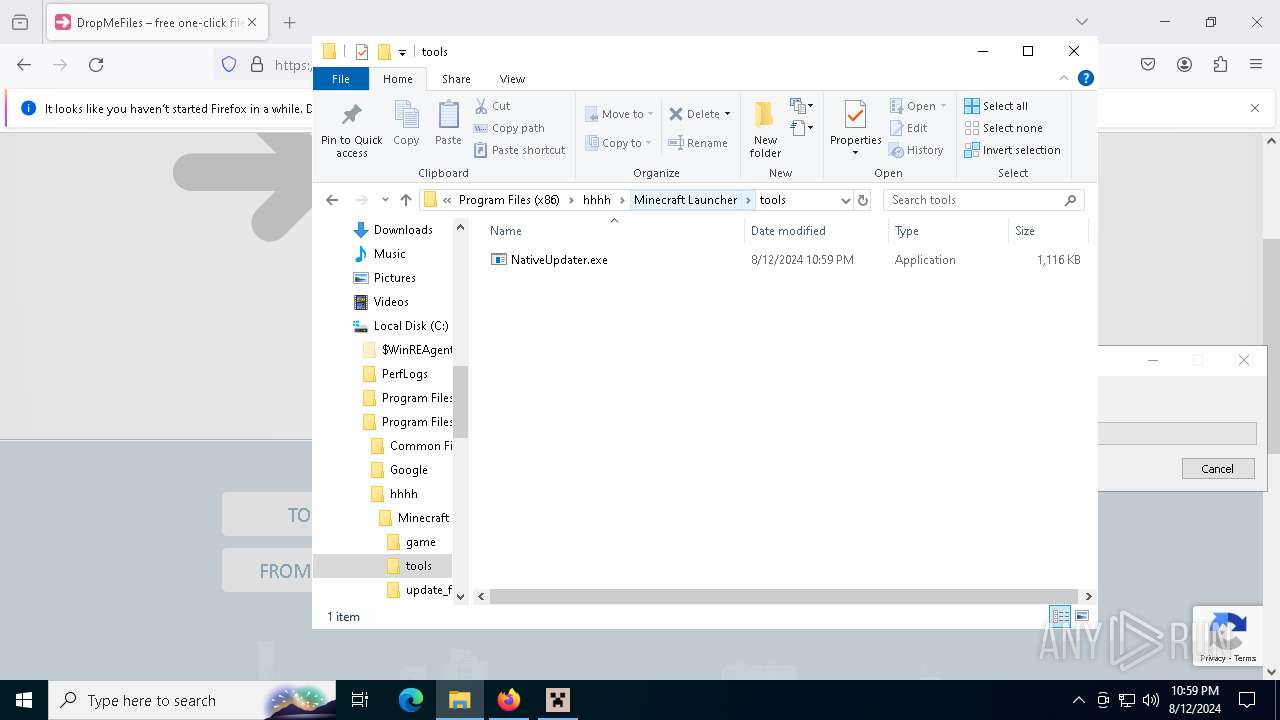Collapse the ribbon with chevron
This screenshot has height=720, width=1280.
click(x=1064, y=78)
